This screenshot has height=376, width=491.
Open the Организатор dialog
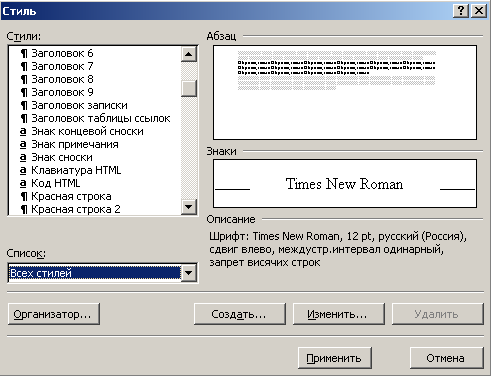click(54, 314)
